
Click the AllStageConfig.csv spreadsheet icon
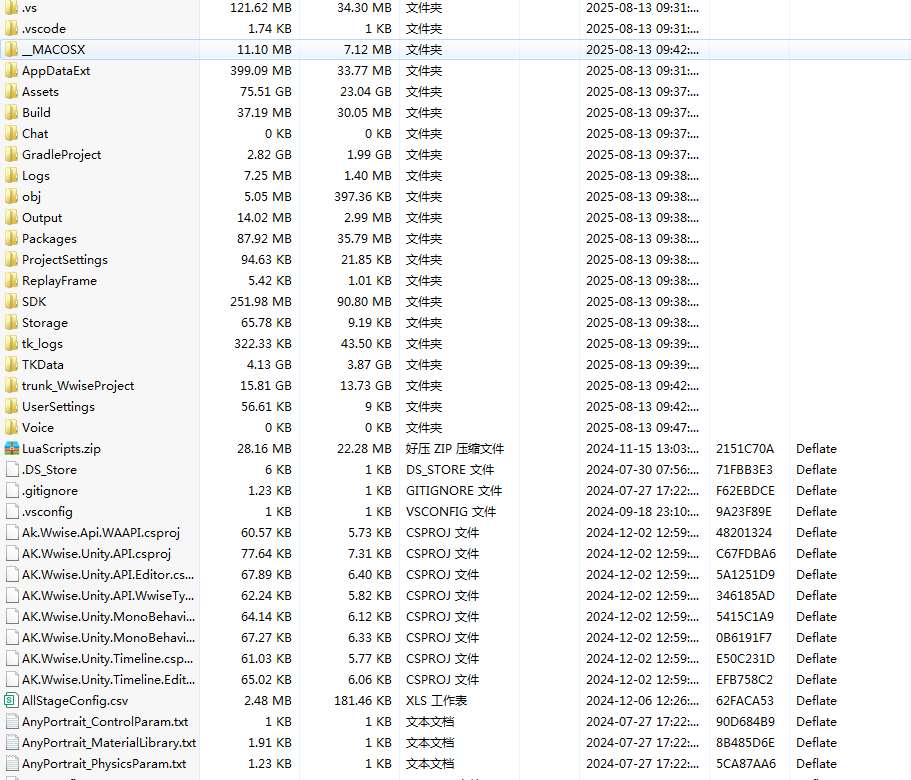click(12, 701)
